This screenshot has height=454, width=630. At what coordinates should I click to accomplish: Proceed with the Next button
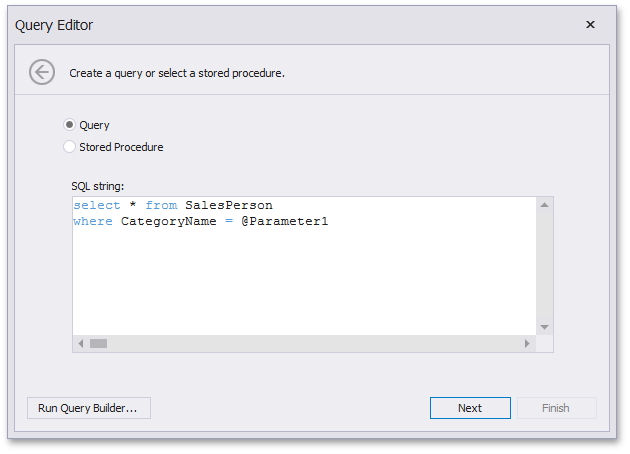(470, 408)
